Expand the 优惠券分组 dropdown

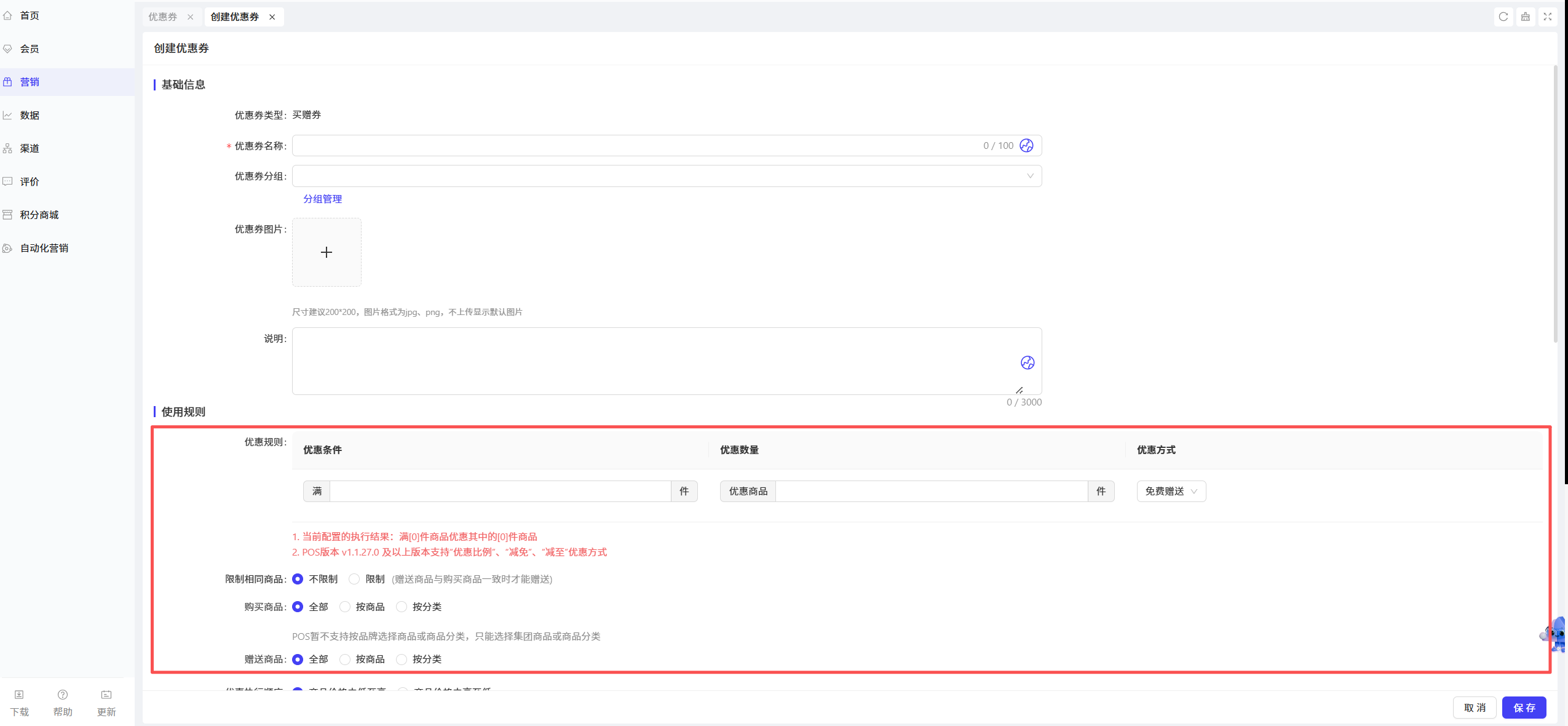(x=667, y=176)
